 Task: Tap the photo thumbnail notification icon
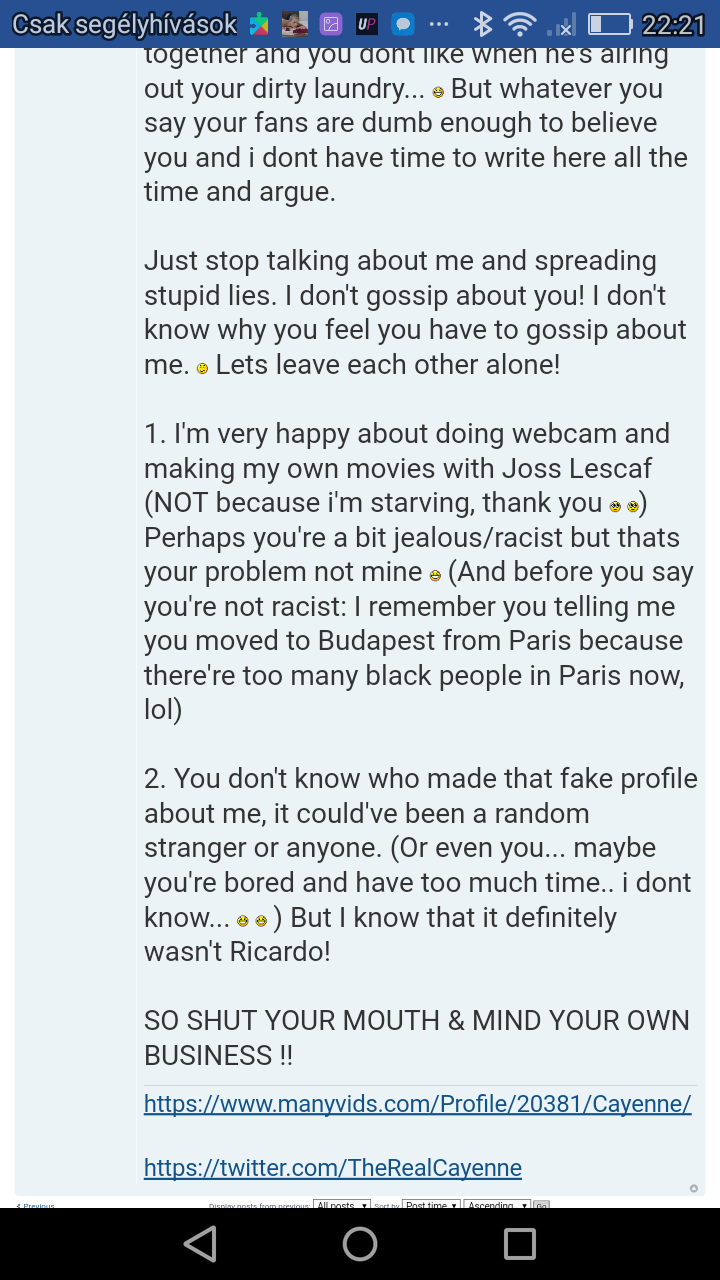click(295, 24)
